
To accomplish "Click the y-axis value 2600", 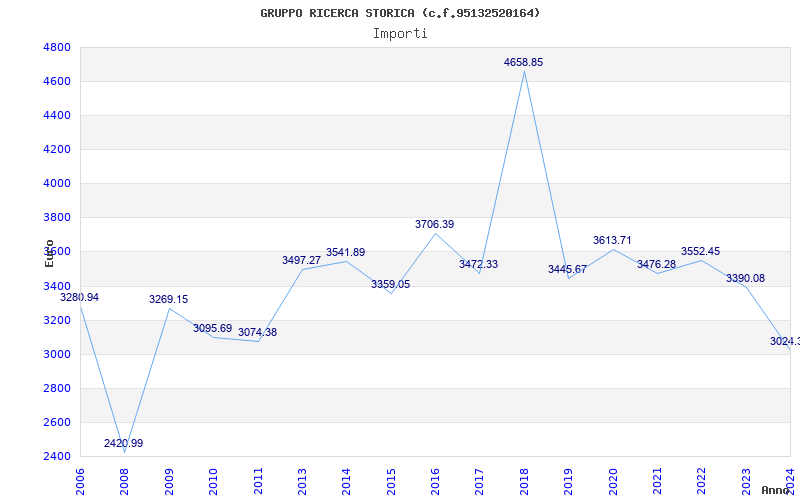I will pos(55,422).
